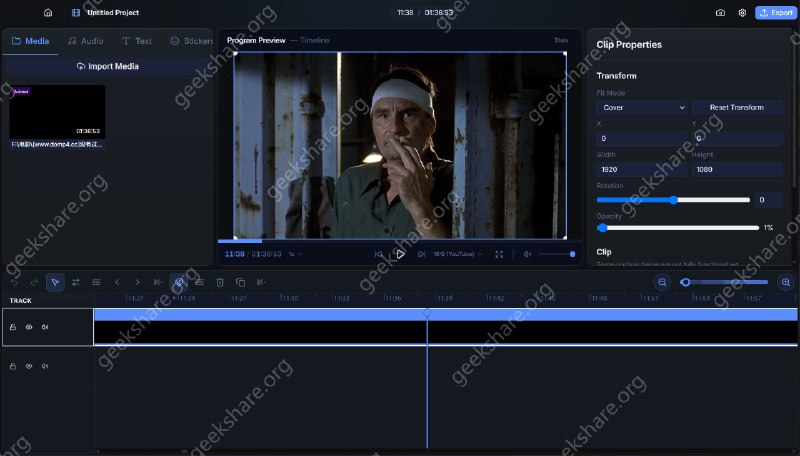Toggle the link clips icon
This screenshot has width=800, height=456.
[179, 282]
